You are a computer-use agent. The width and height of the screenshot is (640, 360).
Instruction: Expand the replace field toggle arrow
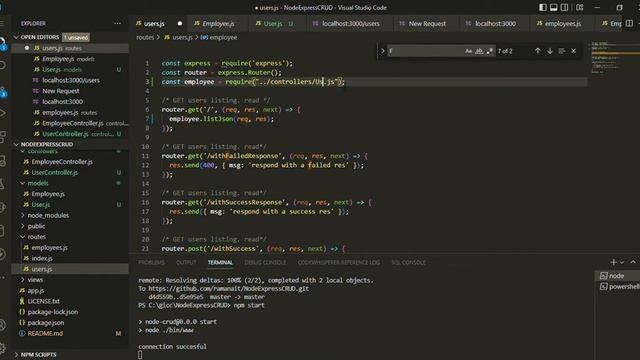click(x=382, y=51)
